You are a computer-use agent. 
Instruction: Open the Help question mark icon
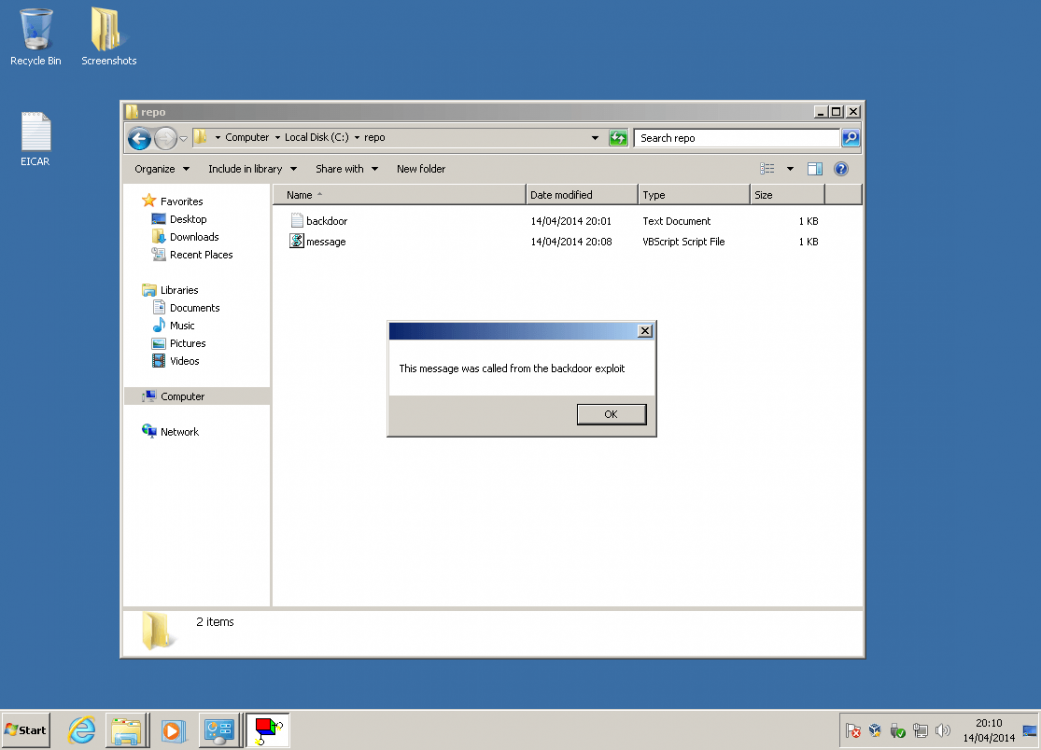point(841,169)
